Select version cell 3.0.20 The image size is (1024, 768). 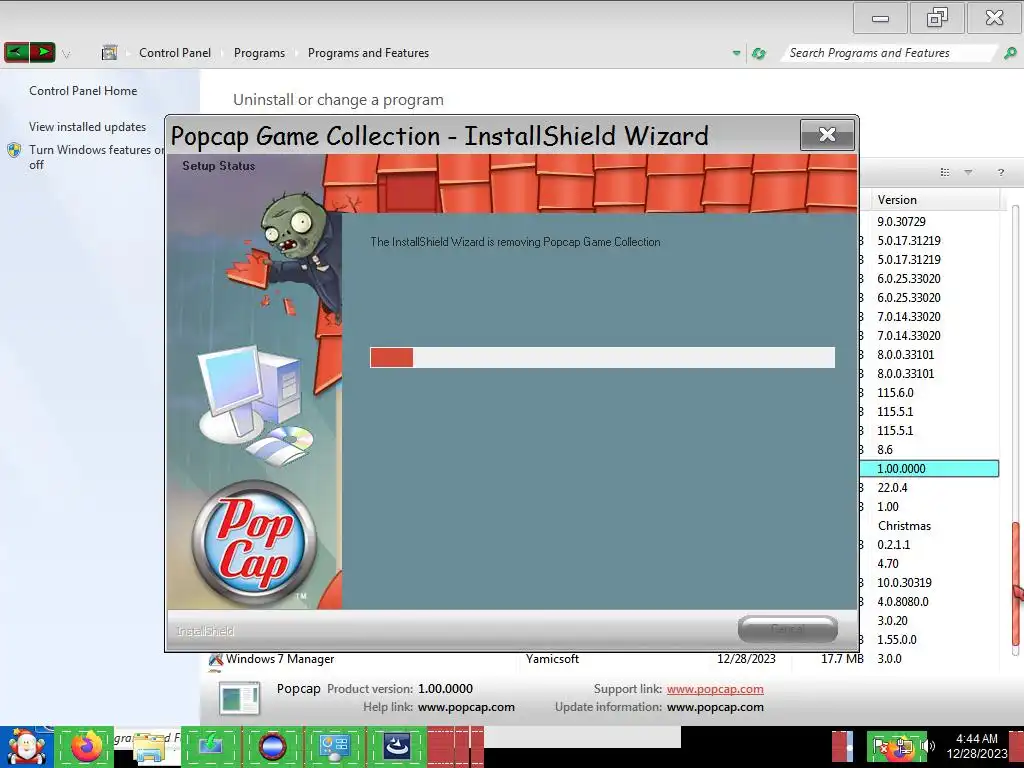[x=892, y=620]
